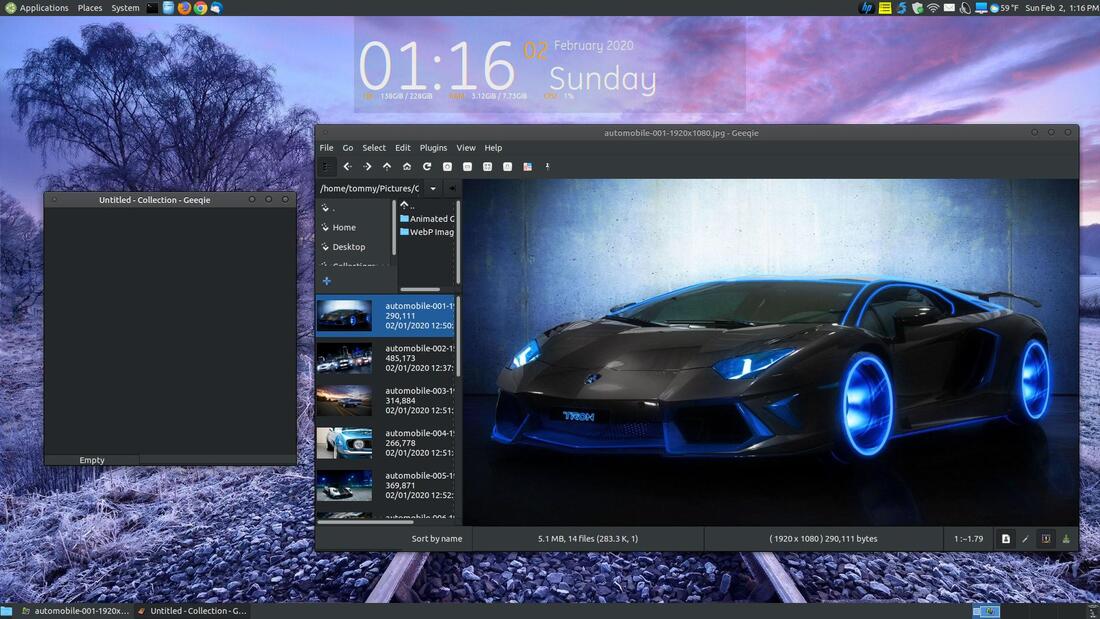Image resolution: width=1100 pixels, height=619 pixels.
Task: Open the zoom ratio 1:~1.79 control
Action: [x=968, y=539]
